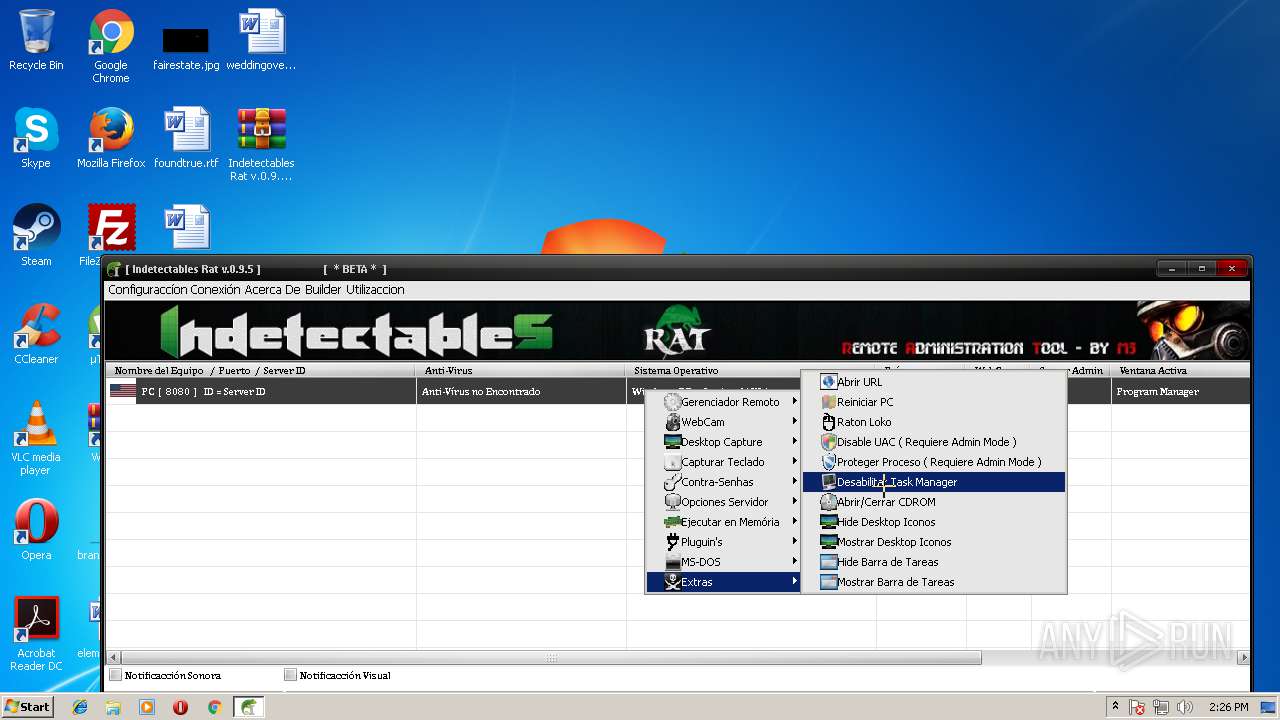The height and width of the screenshot is (720, 1280).
Task: Click the Nombre del Equipo column header
Action: [x=261, y=371]
